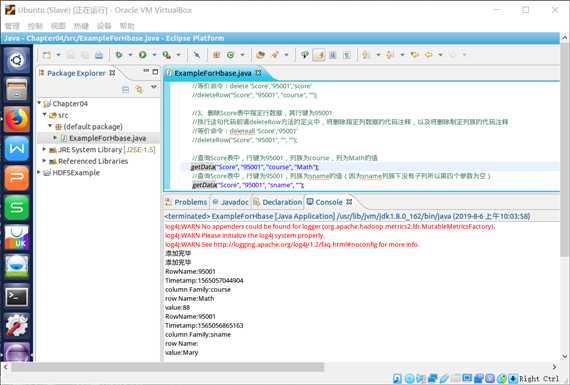Open the Run dropdown arrow
This screenshot has width=570, height=385.
[x=154, y=55]
